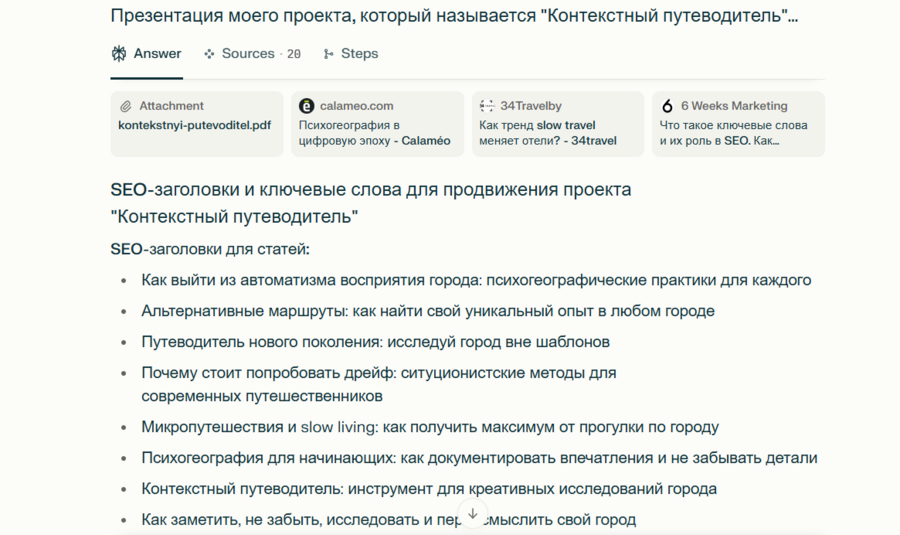Click the query title "Презентация моего проекта"
900x535 pixels.
[454, 16]
